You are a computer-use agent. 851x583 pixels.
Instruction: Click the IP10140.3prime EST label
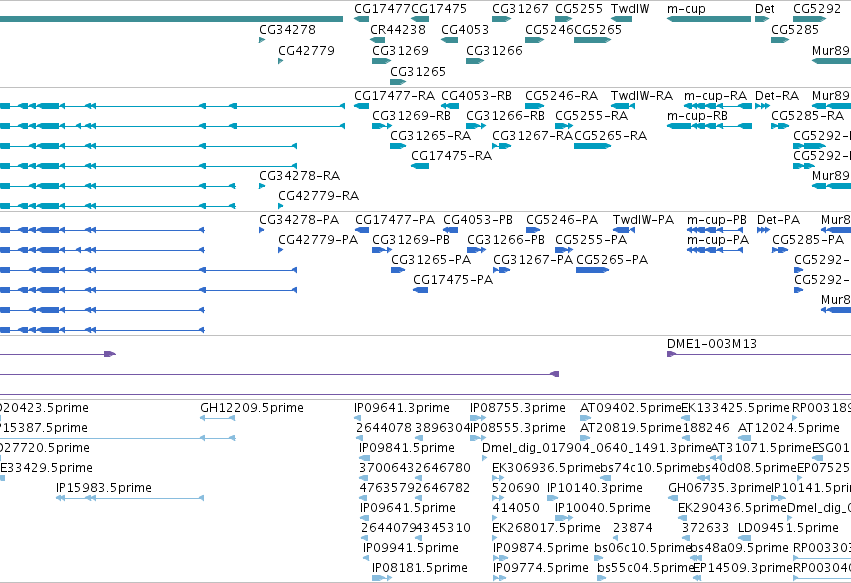tap(595, 488)
